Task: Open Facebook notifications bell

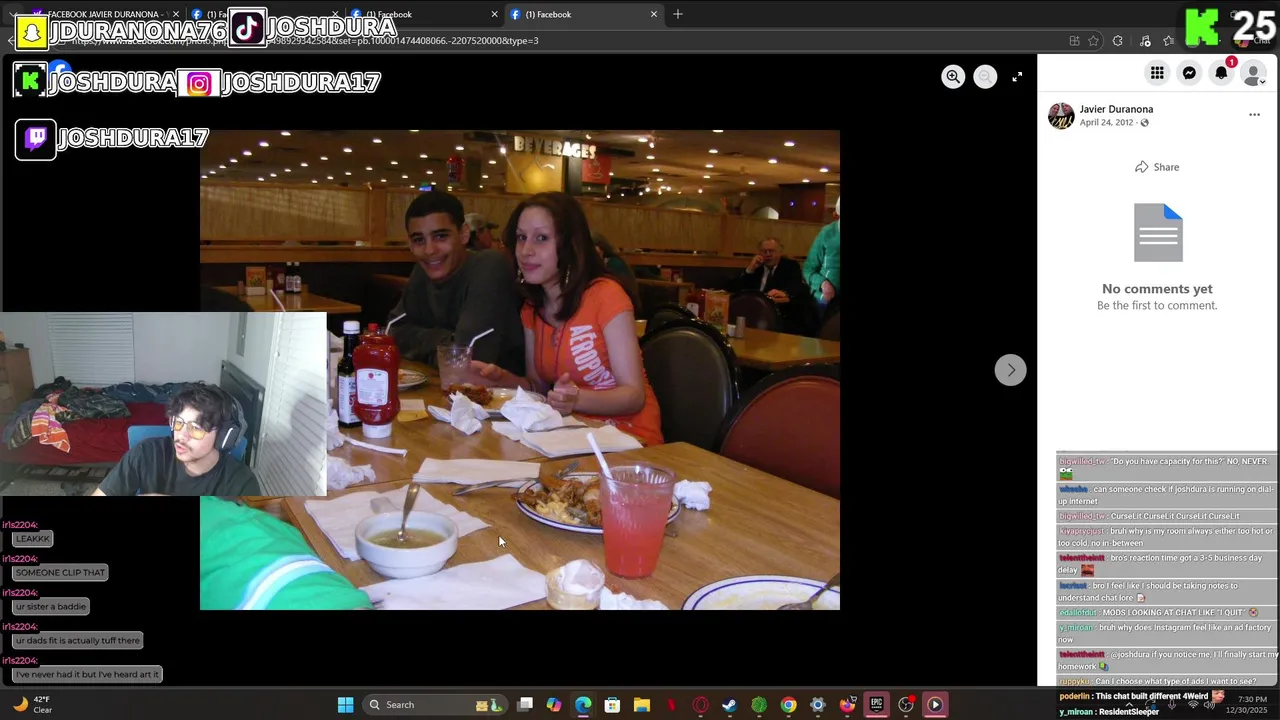Action: [1221, 73]
